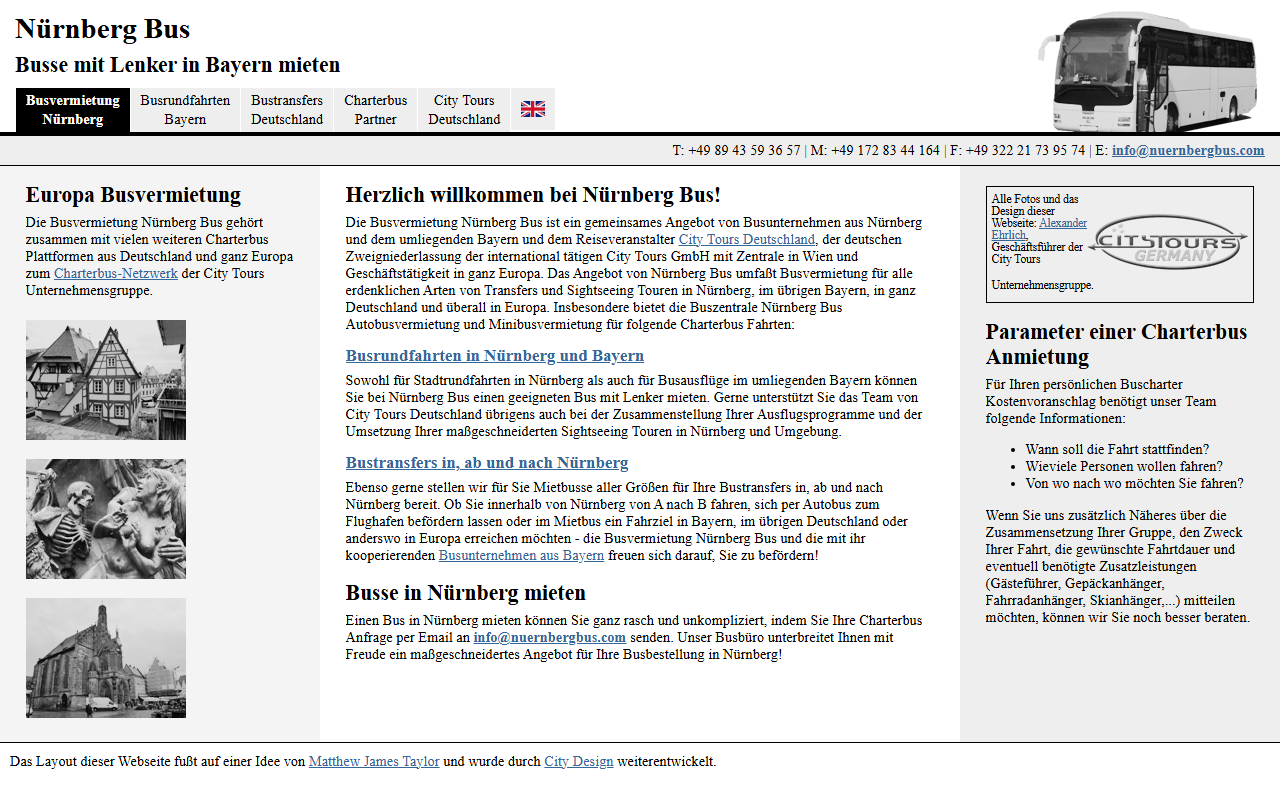Select the Charterbus Partner tab
Screen dimensions: 1280x800
(x=376, y=110)
